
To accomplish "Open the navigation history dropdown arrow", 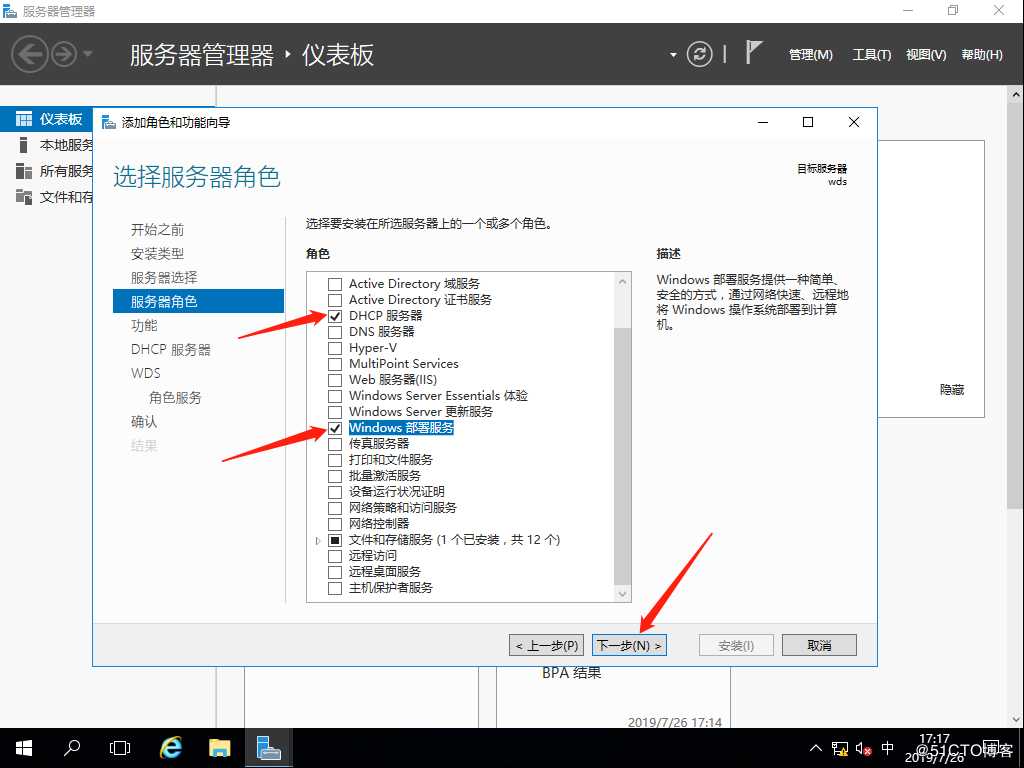I will (x=88, y=54).
